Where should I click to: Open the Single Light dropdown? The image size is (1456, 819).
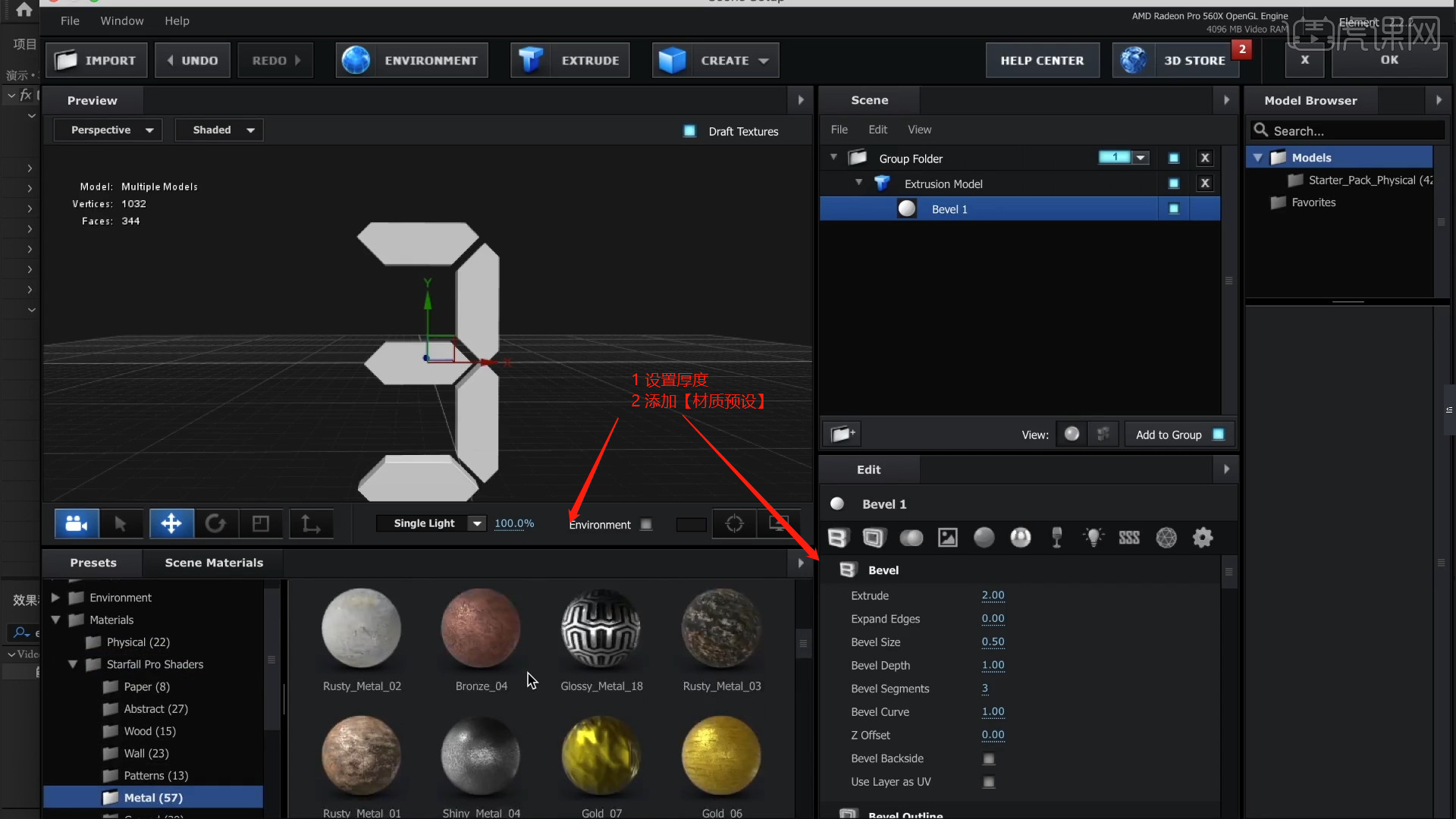pos(431,523)
